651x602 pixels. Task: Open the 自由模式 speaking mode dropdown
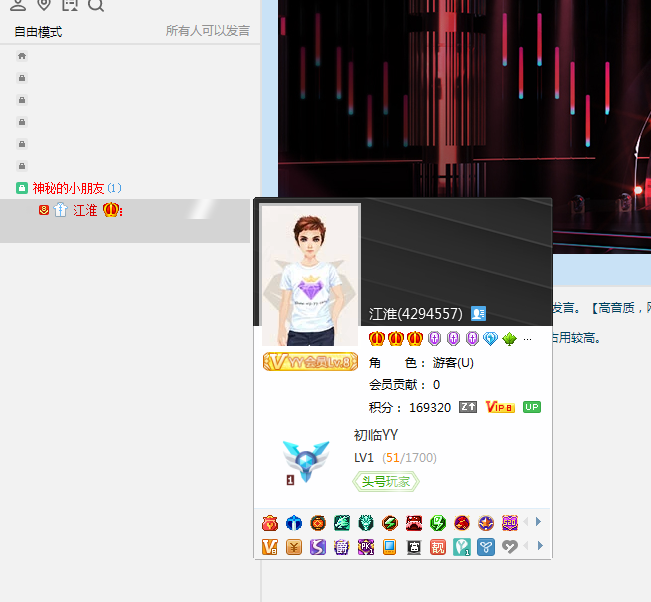click(x=38, y=32)
